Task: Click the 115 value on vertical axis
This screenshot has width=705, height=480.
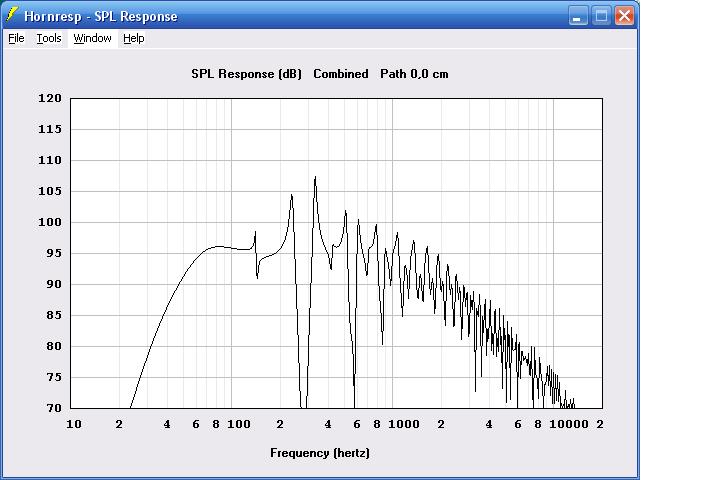Action: (x=50, y=129)
